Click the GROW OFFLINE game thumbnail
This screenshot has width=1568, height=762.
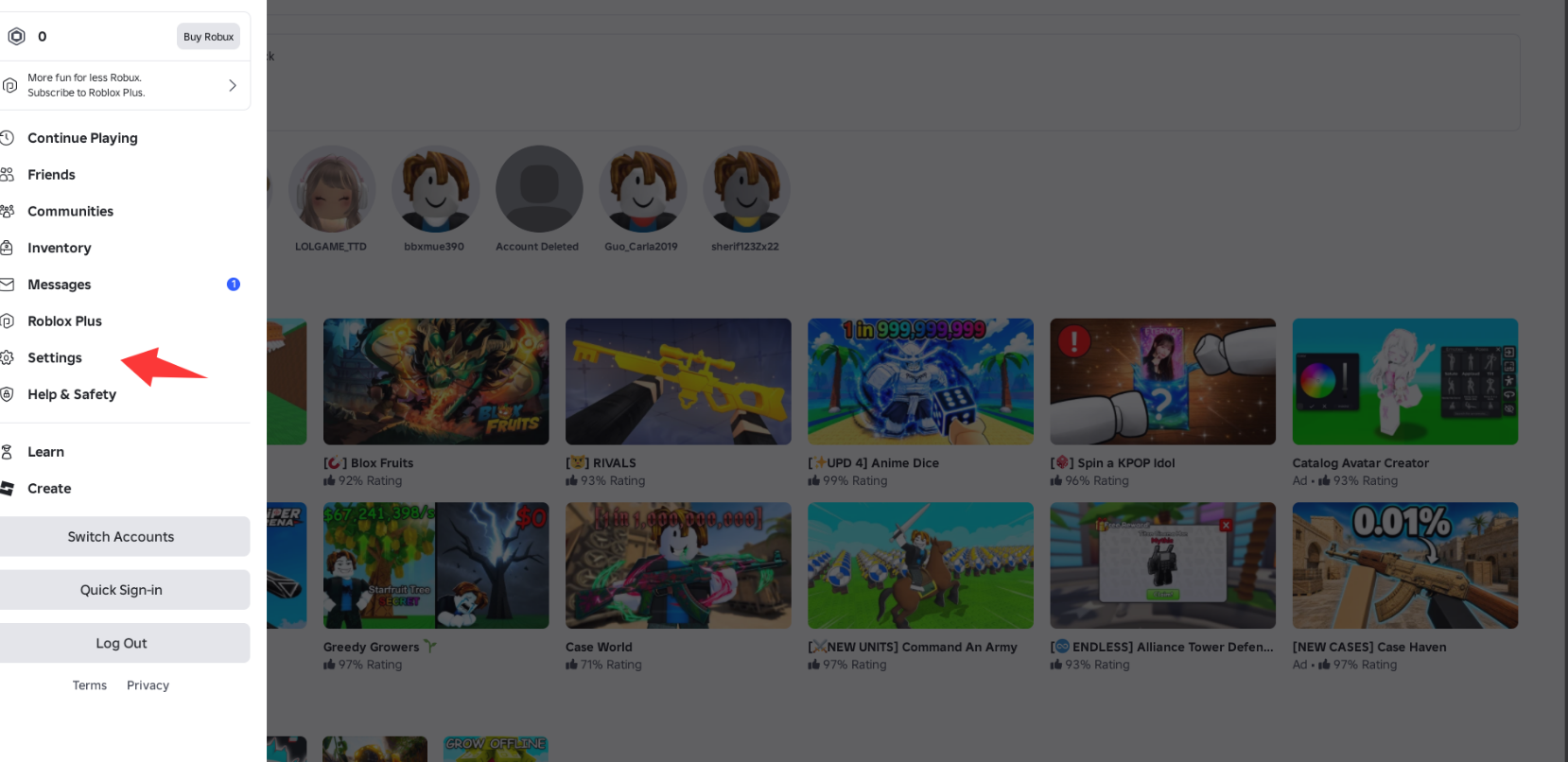pos(497,749)
